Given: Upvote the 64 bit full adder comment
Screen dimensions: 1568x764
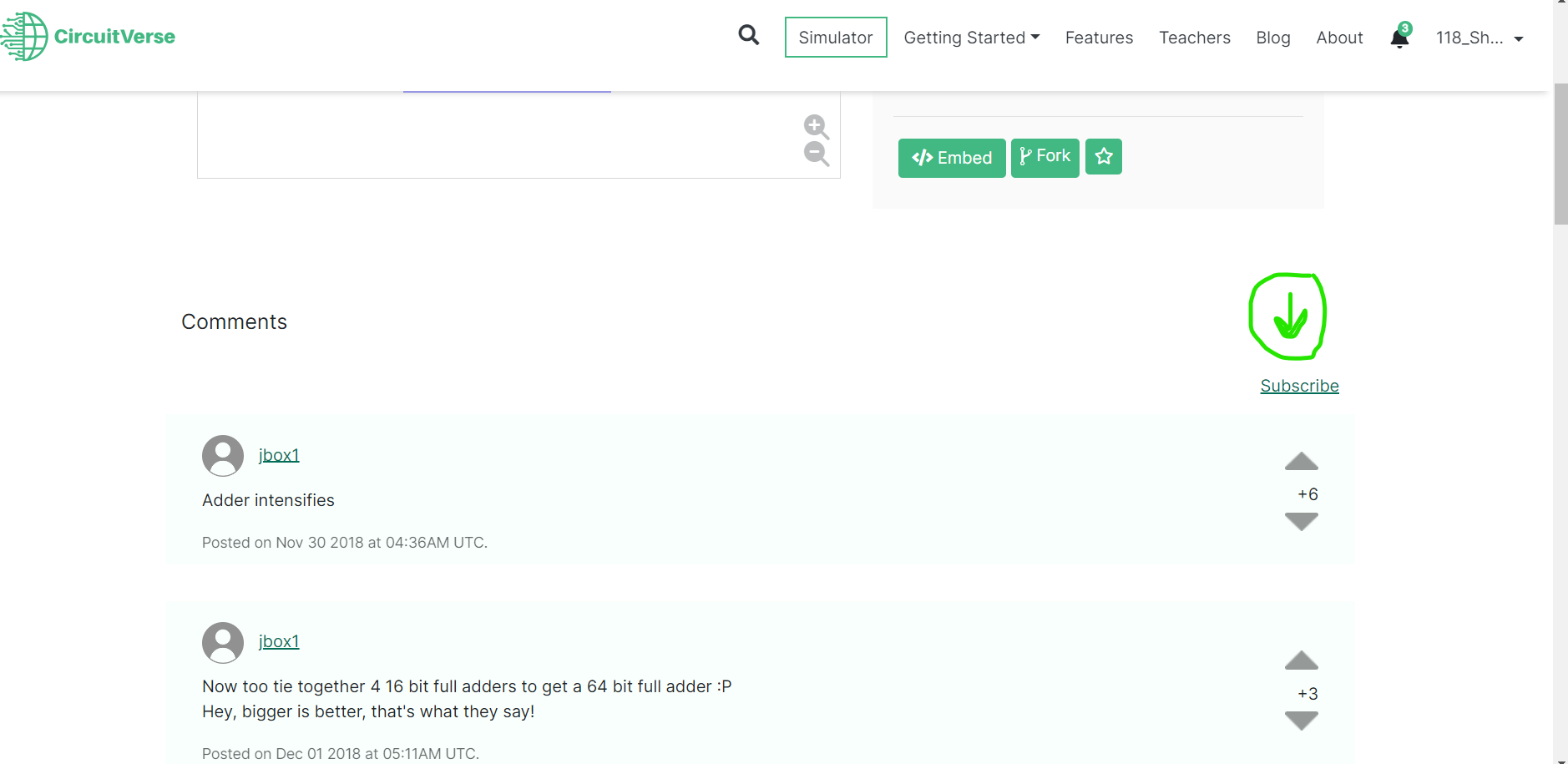Looking at the screenshot, I should [1301, 660].
